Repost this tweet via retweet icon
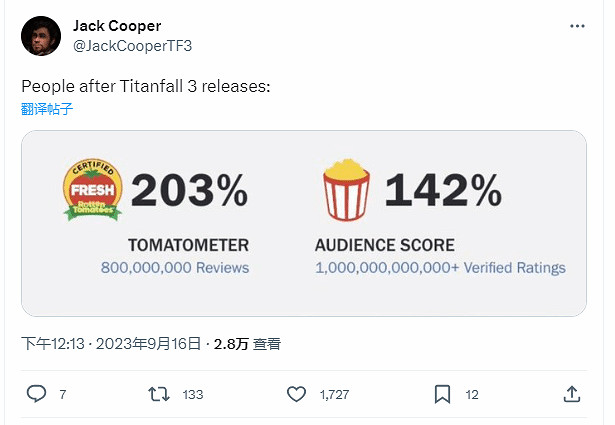Screen dimensions: 615x425 click(x=158, y=394)
